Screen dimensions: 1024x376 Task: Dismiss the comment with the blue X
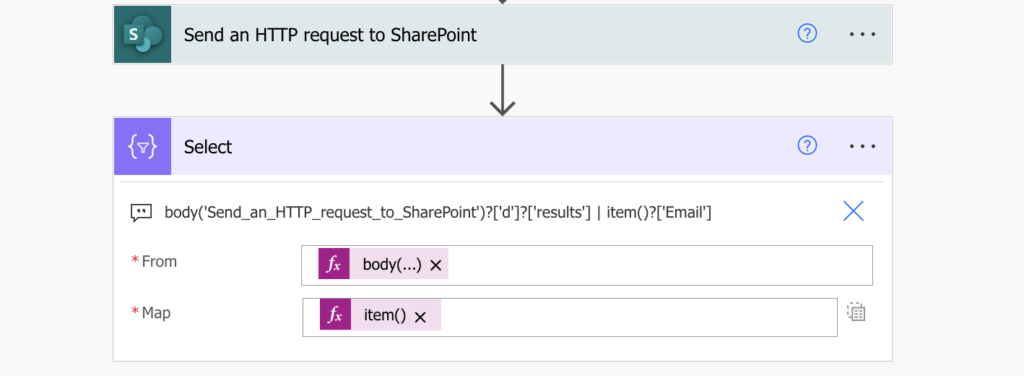(x=854, y=211)
